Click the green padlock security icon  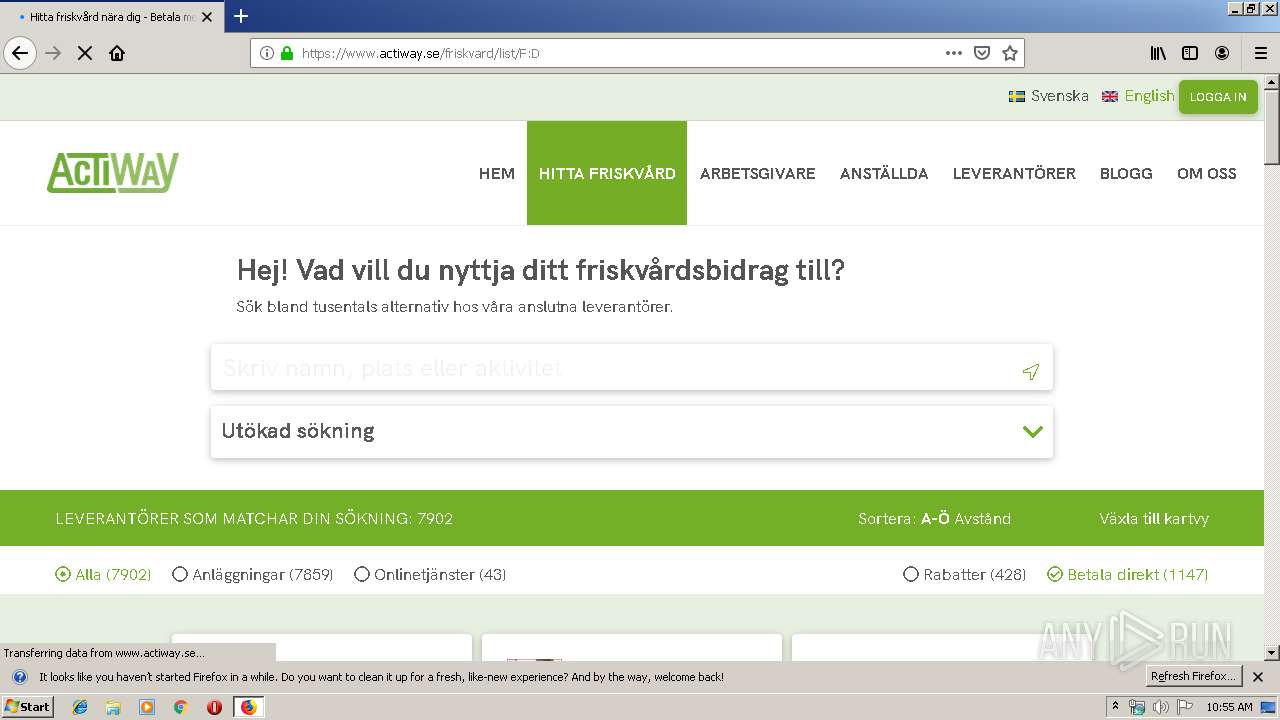tap(287, 53)
